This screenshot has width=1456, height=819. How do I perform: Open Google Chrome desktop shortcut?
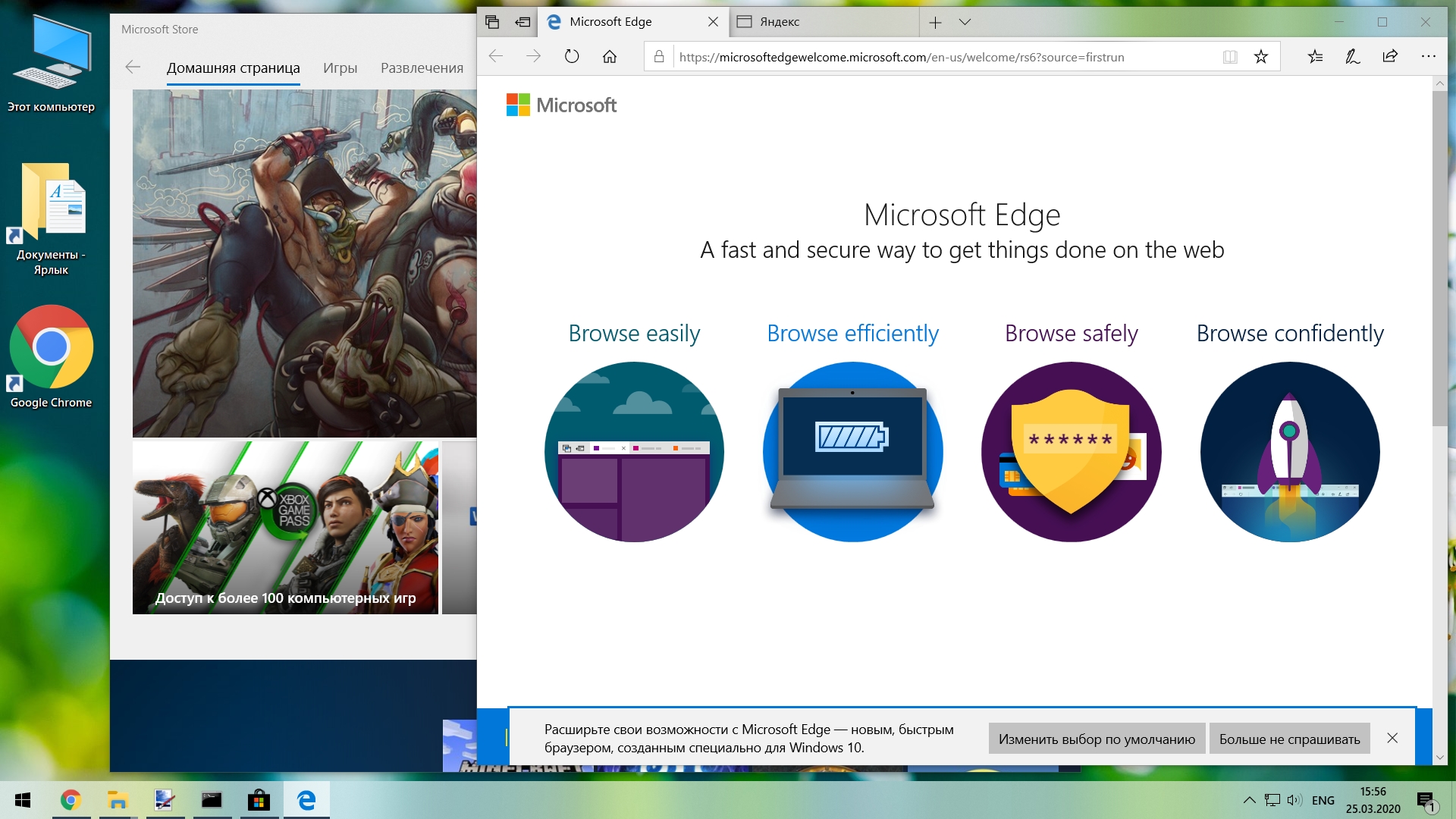click(x=51, y=356)
